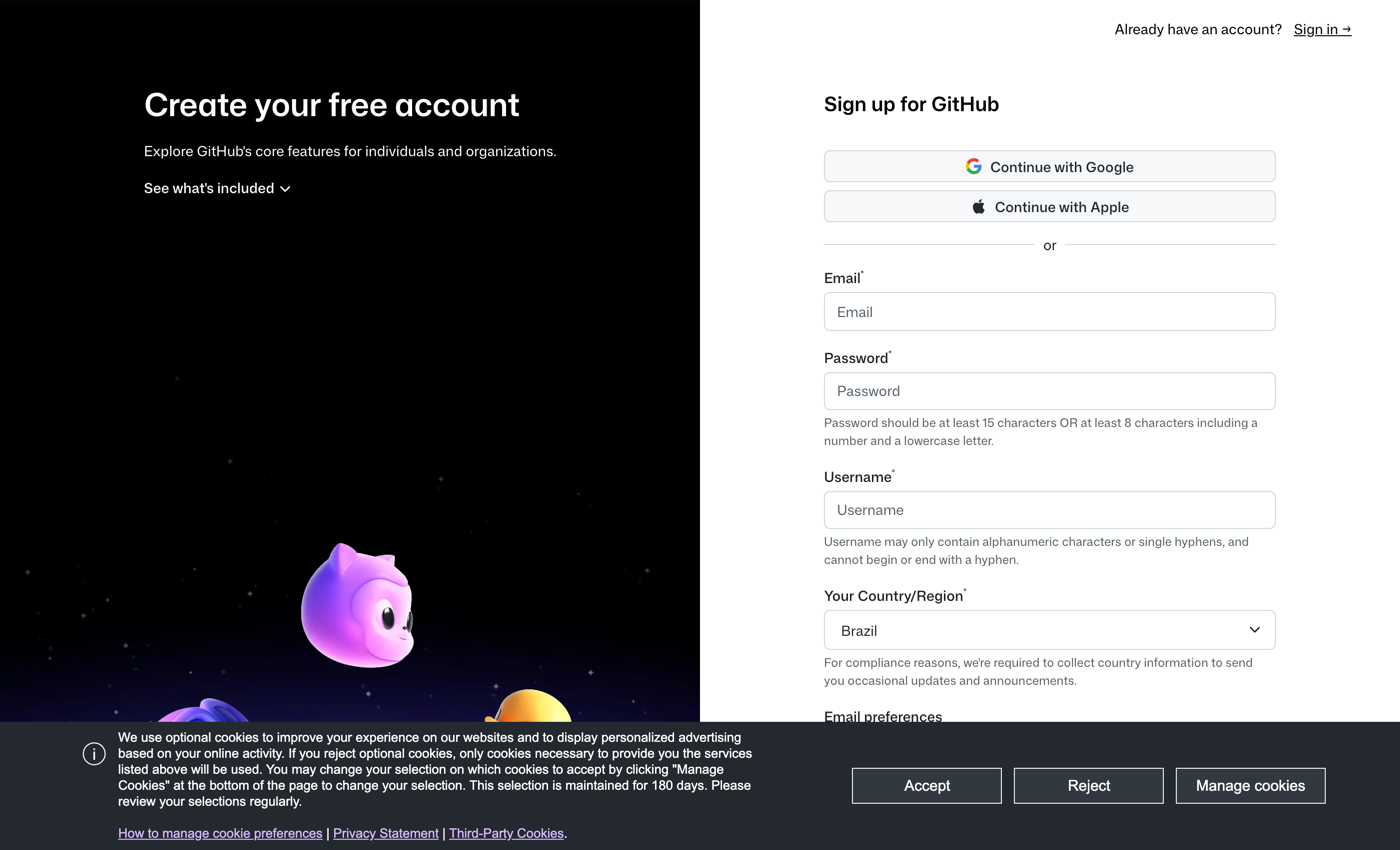Open the Sign in link
This screenshot has width=1400, height=850.
(x=1322, y=29)
